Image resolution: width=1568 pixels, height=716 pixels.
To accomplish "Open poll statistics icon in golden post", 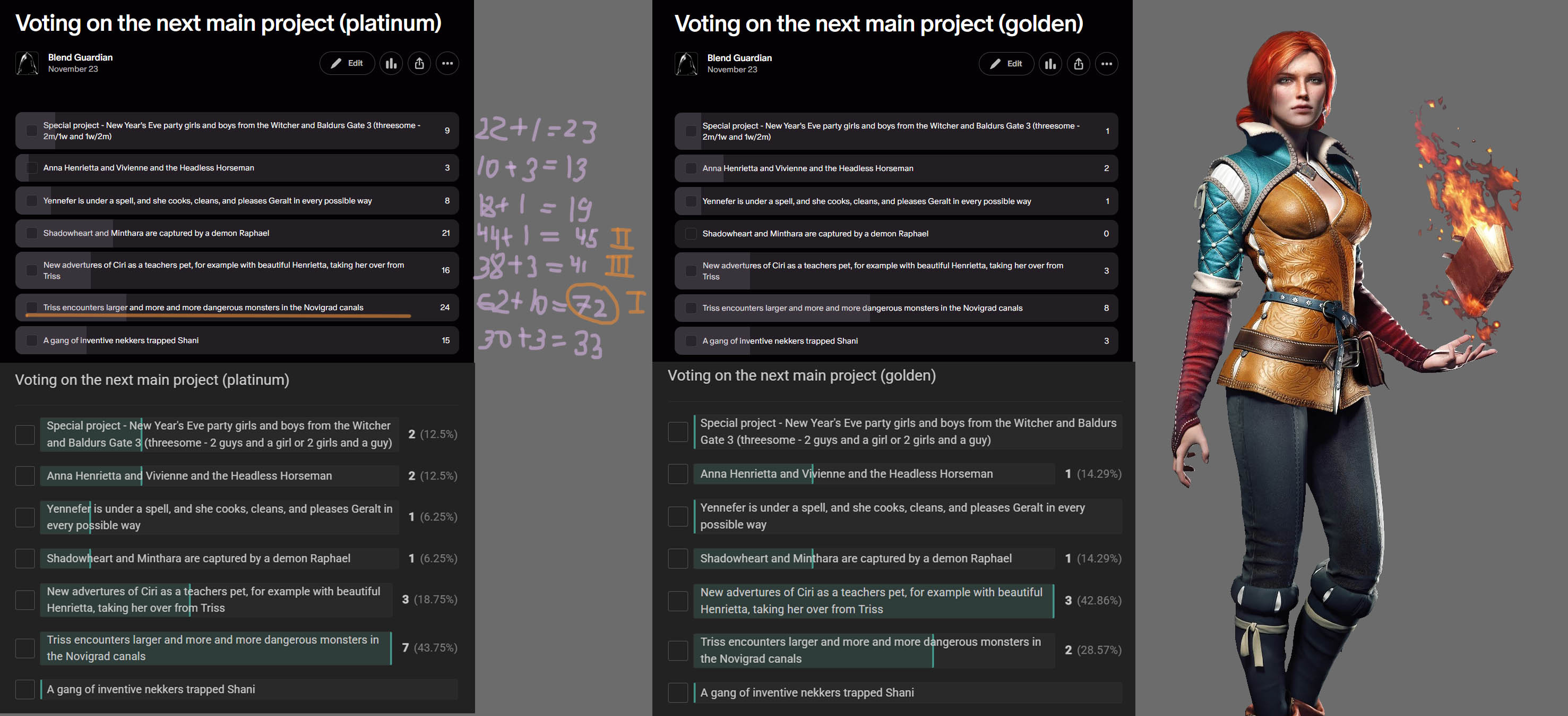I will pos(1050,64).
